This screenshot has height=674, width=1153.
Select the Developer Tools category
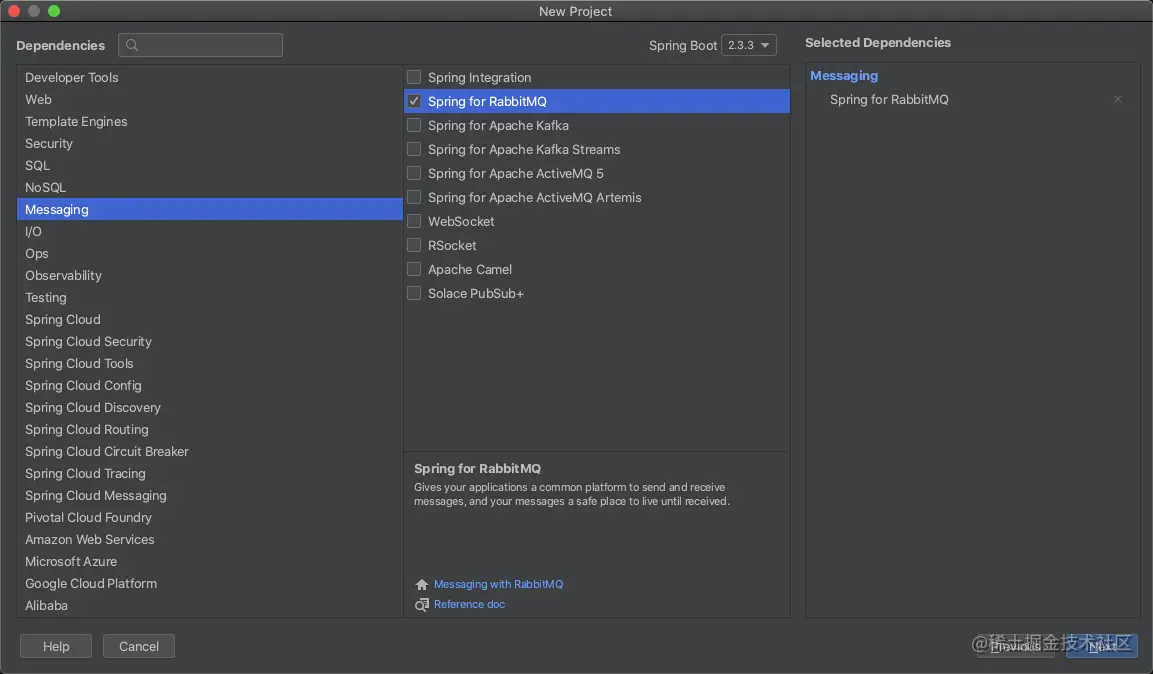(x=72, y=77)
